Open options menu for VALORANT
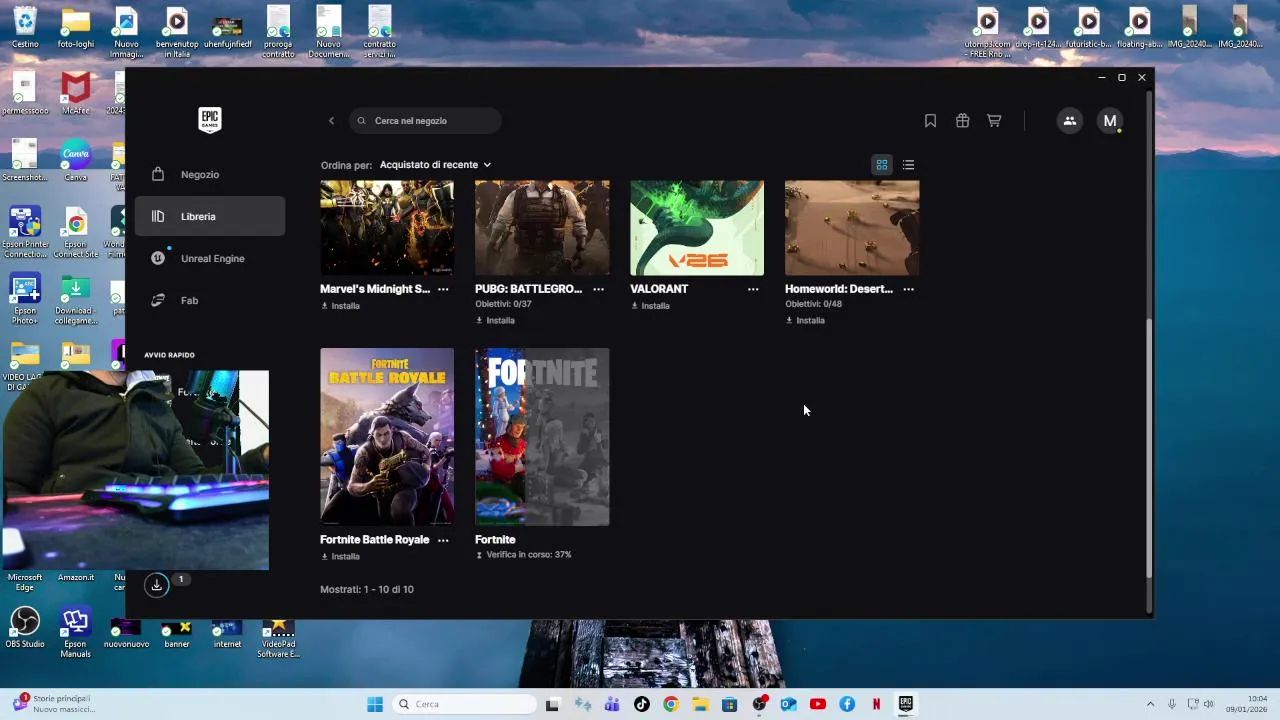Screen dimensions: 1280x720 753,289
